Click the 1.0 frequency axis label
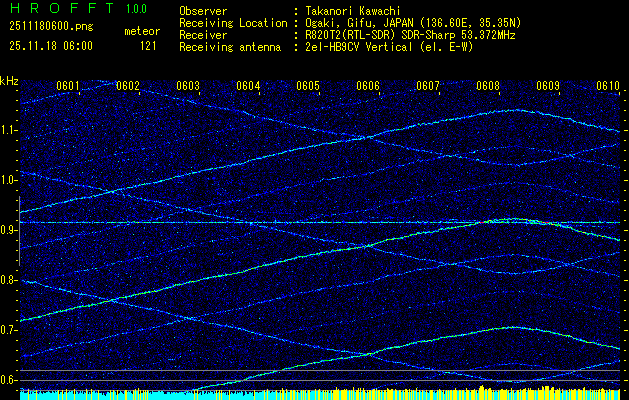The height and width of the screenshot is (400, 629). [9, 180]
